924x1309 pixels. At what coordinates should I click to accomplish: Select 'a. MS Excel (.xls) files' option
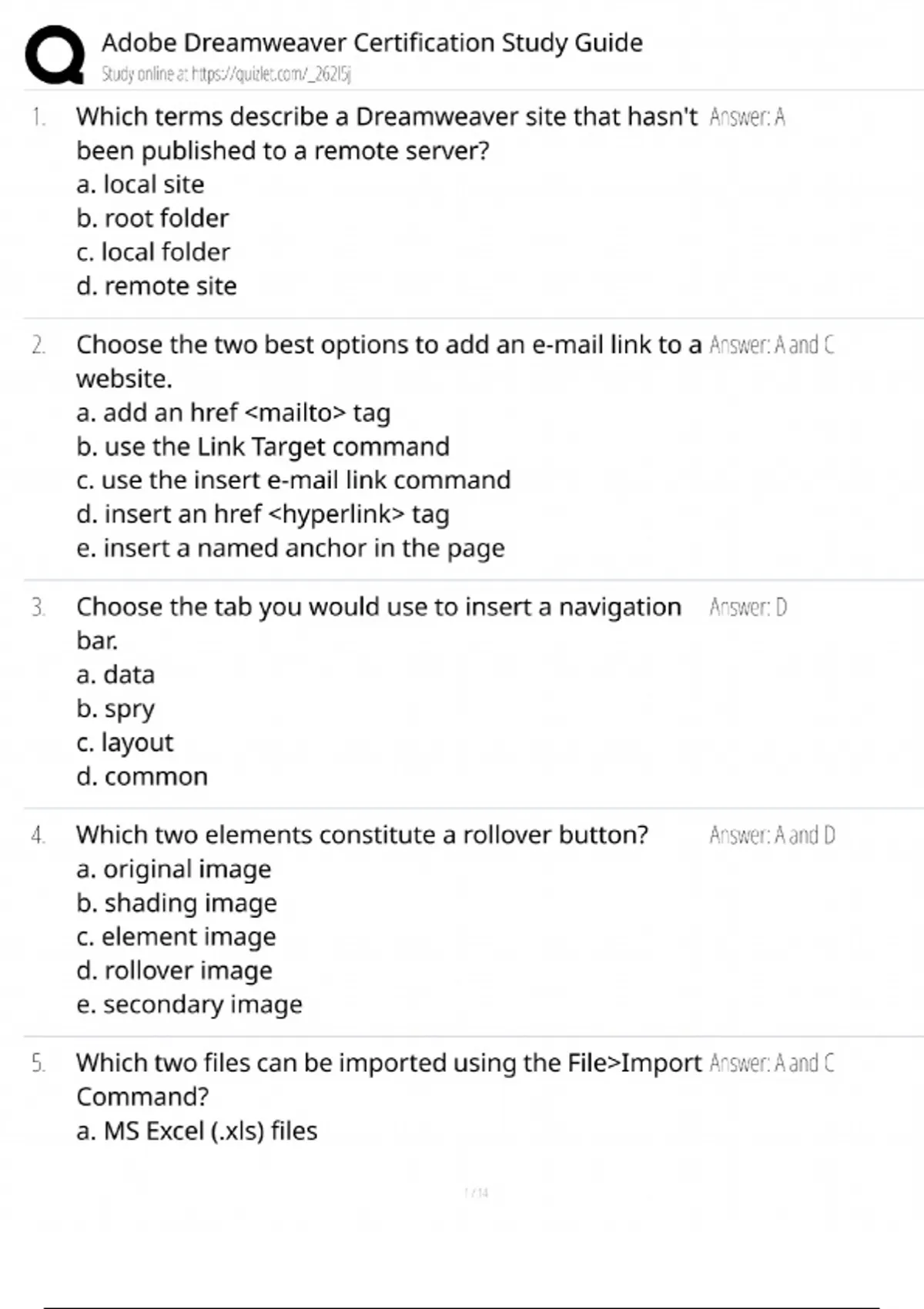pyautogui.click(x=196, y=1131)
